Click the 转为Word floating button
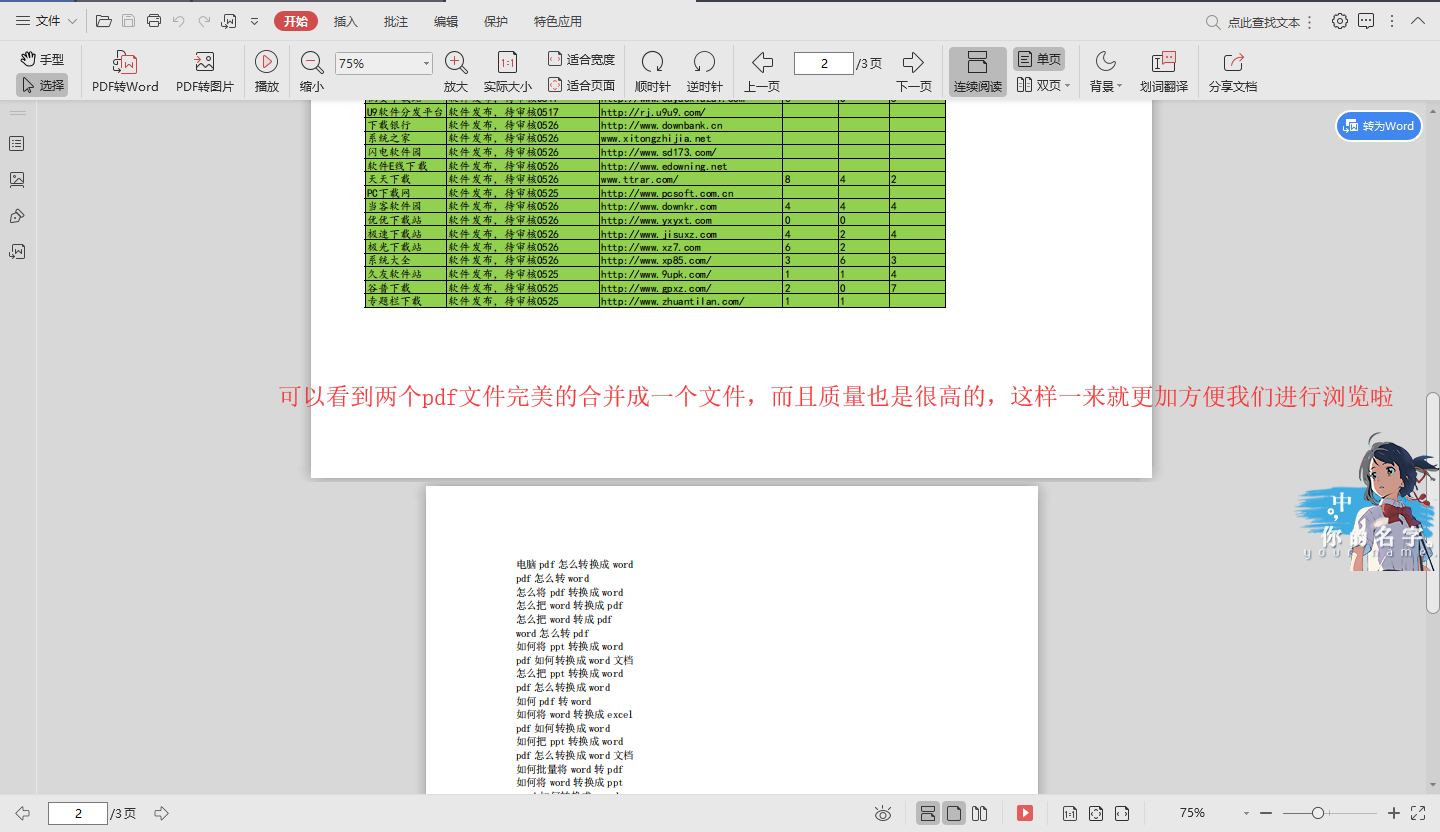This screenshot has width=1440, height=832. [1379, 126]
